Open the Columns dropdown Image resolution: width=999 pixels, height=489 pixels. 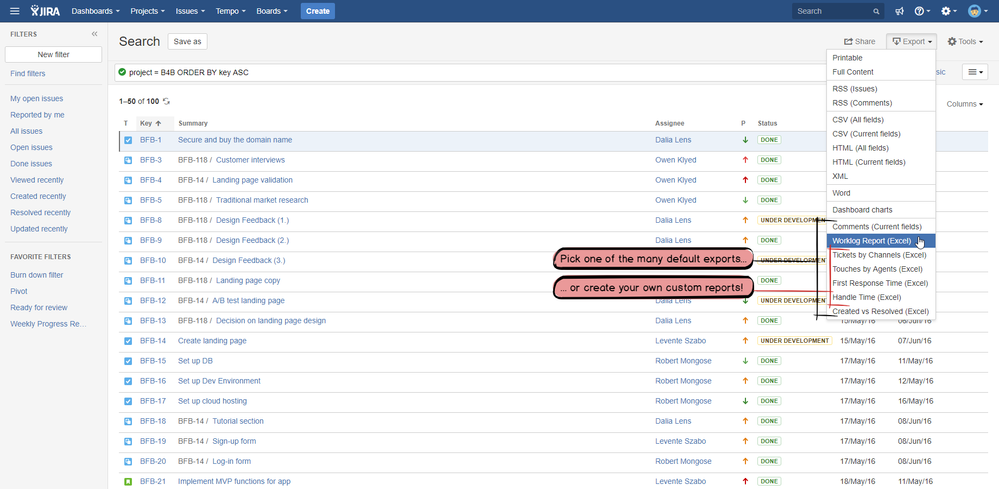pyautogui.click(x=964, y=104)
